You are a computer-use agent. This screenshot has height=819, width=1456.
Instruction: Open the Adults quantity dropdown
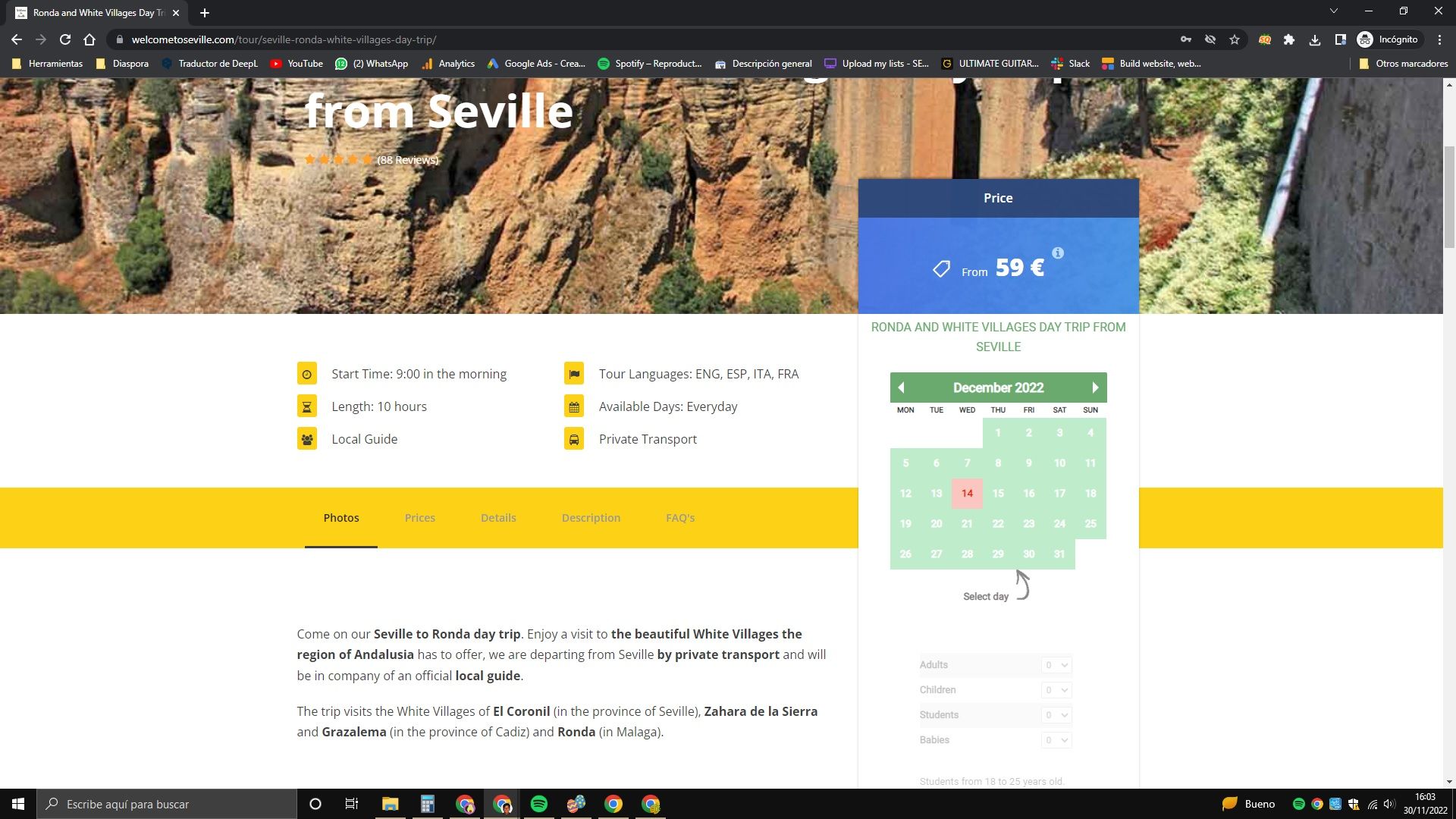[x=1056, y=665]
